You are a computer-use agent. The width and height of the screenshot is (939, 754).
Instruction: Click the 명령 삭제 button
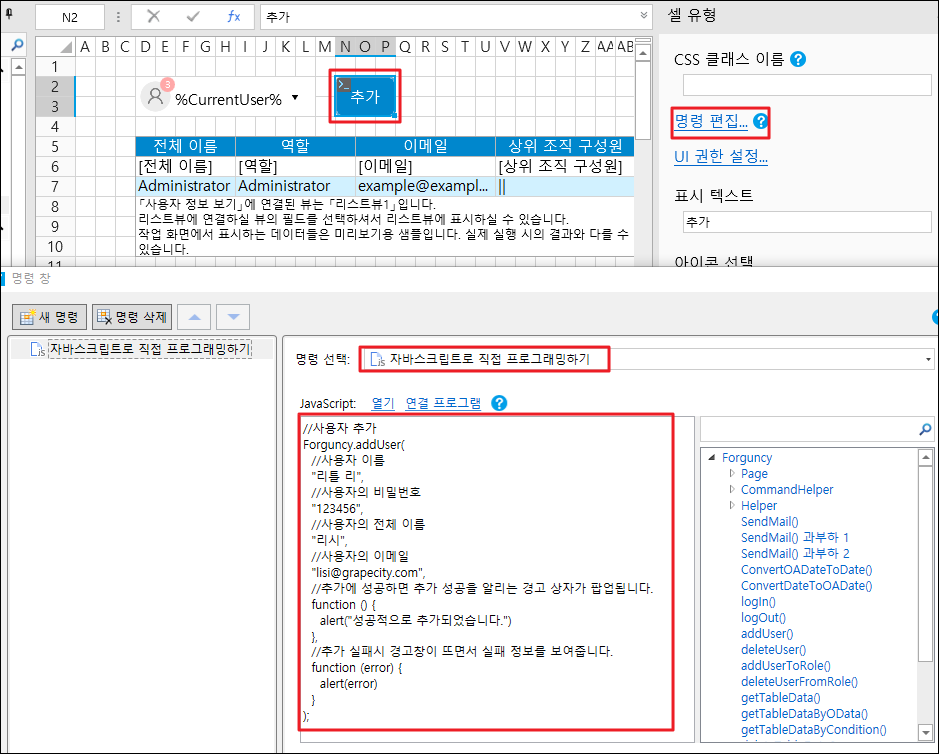coord(132,317)
